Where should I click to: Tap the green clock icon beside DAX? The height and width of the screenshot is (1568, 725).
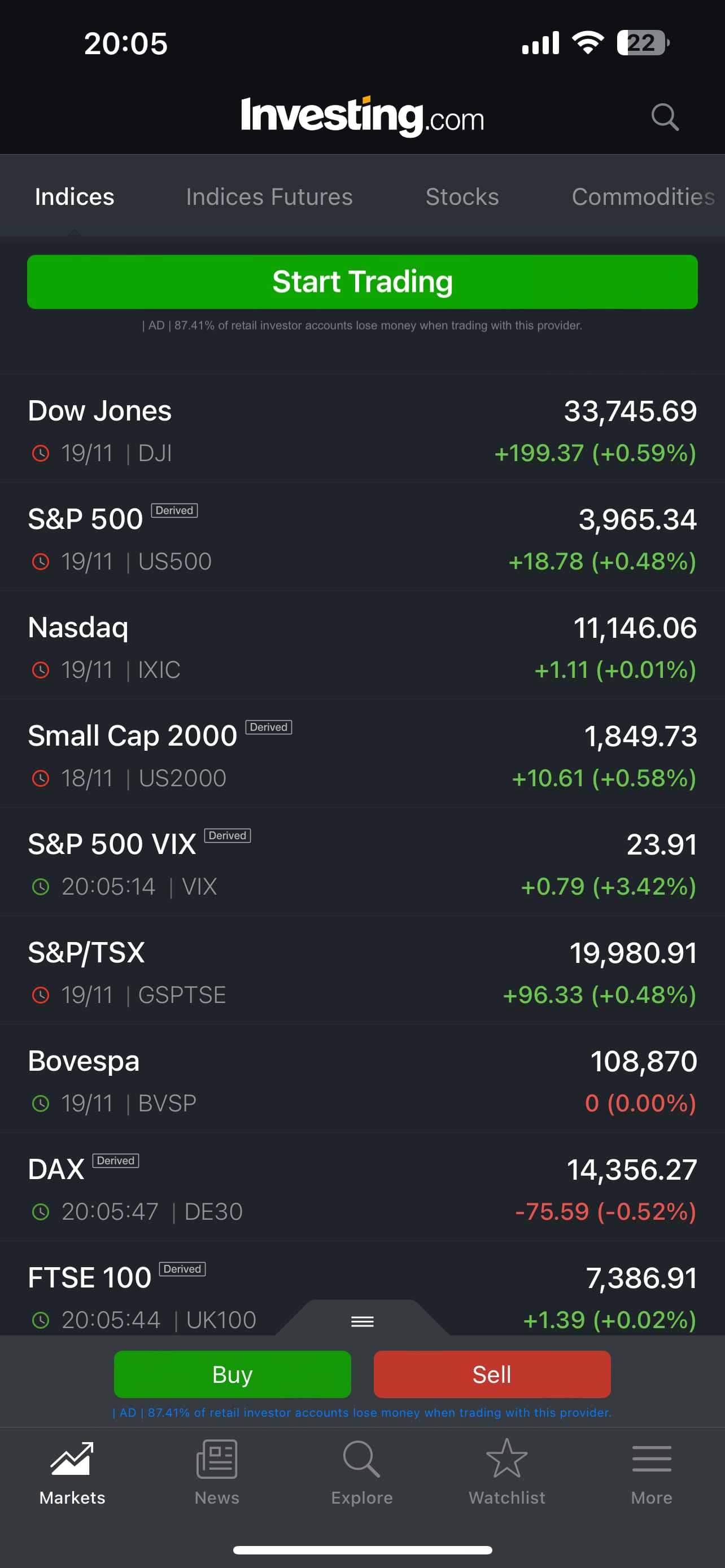coord(40,1212)
